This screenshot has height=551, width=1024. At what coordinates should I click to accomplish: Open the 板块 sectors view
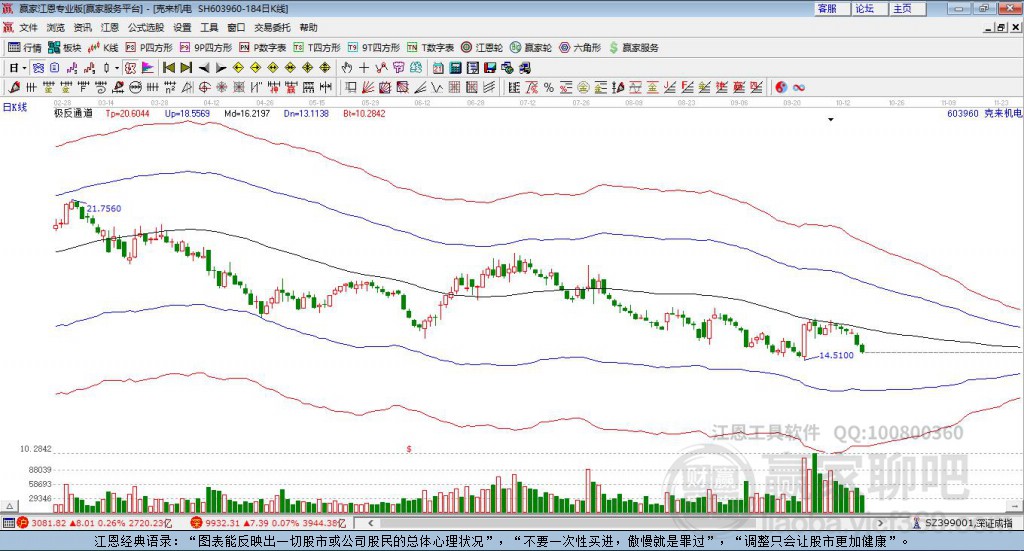(x=64, y=48)
